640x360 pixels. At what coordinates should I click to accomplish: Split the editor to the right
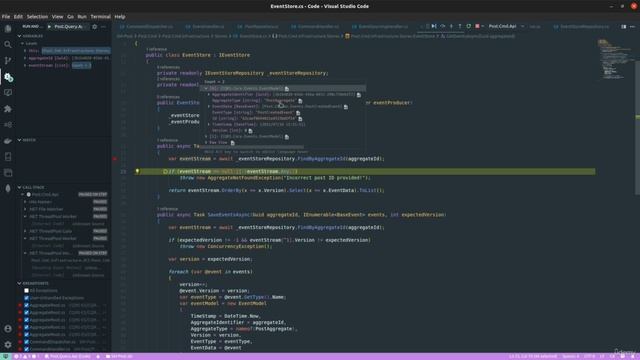(x=623, y=27)
